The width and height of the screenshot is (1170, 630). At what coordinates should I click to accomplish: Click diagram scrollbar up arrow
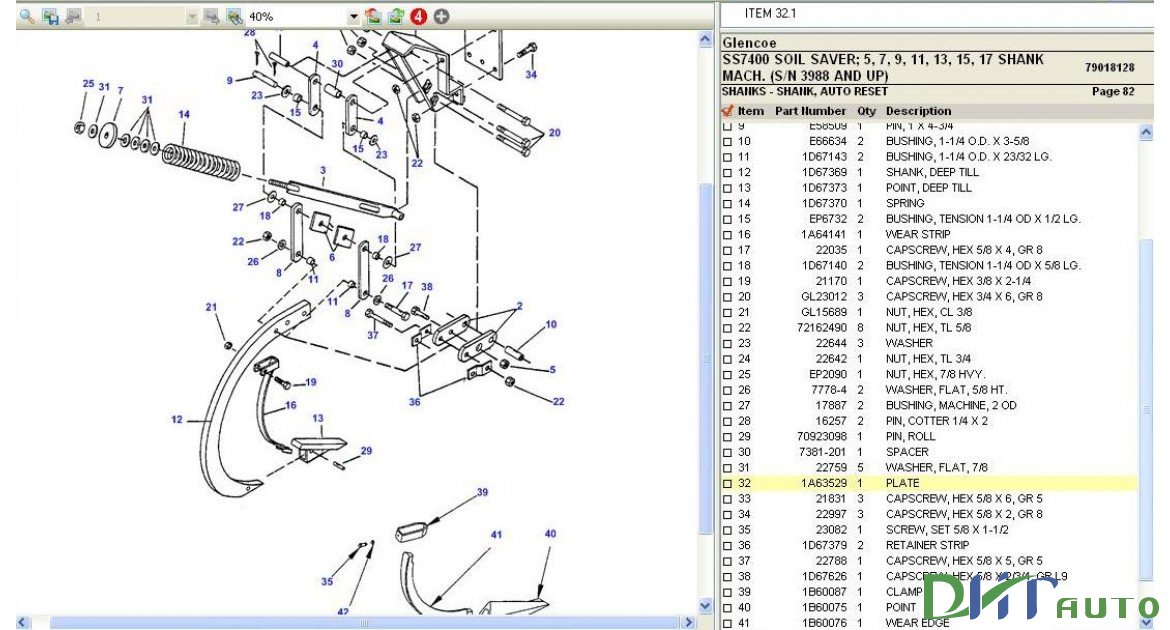click(705, 40)
